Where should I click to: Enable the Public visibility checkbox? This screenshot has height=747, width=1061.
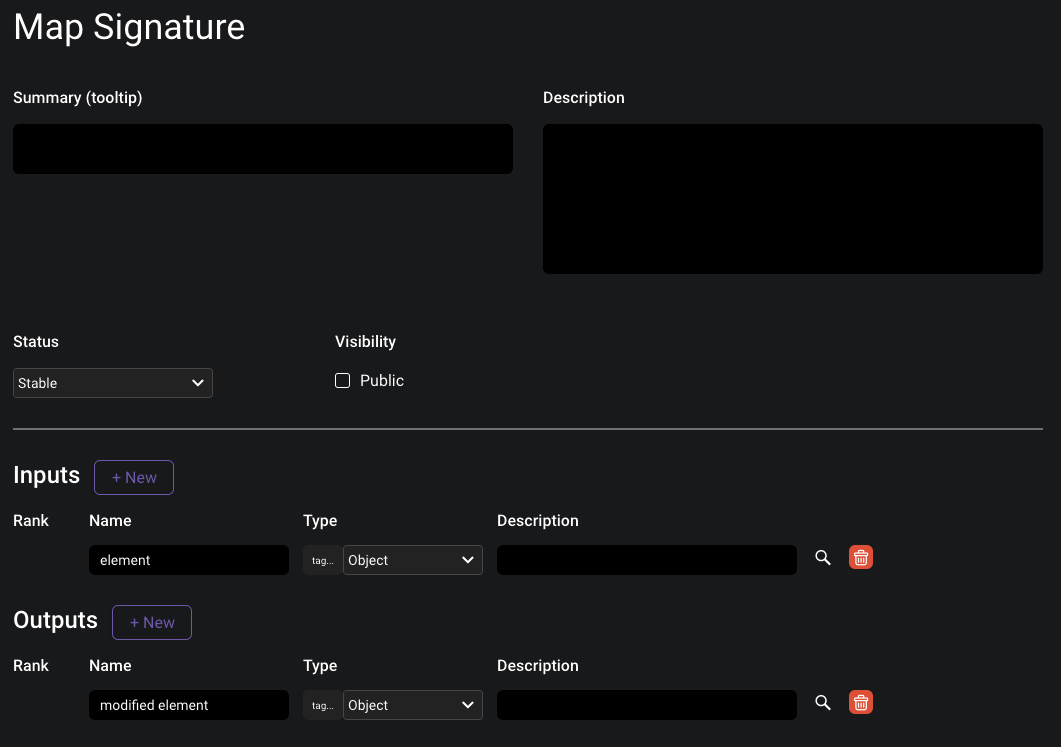343,381
